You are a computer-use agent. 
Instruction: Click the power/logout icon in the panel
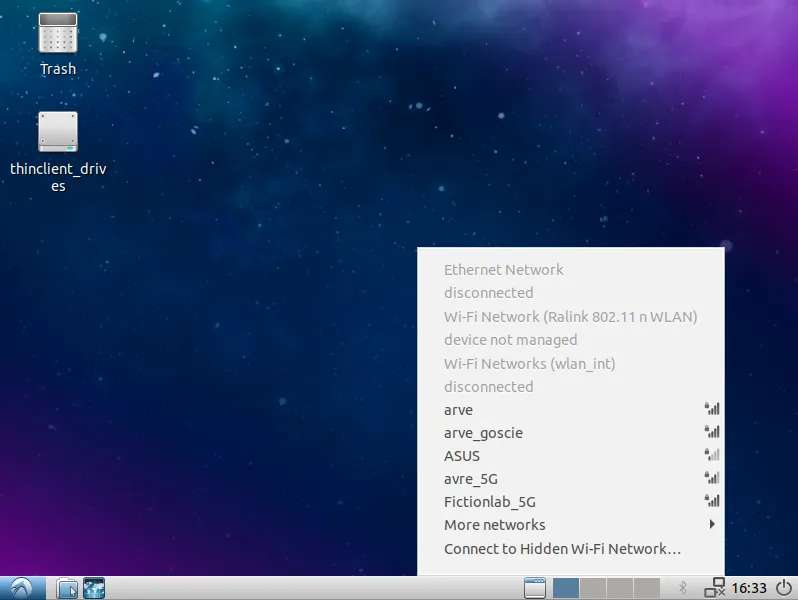pos(783,588)
